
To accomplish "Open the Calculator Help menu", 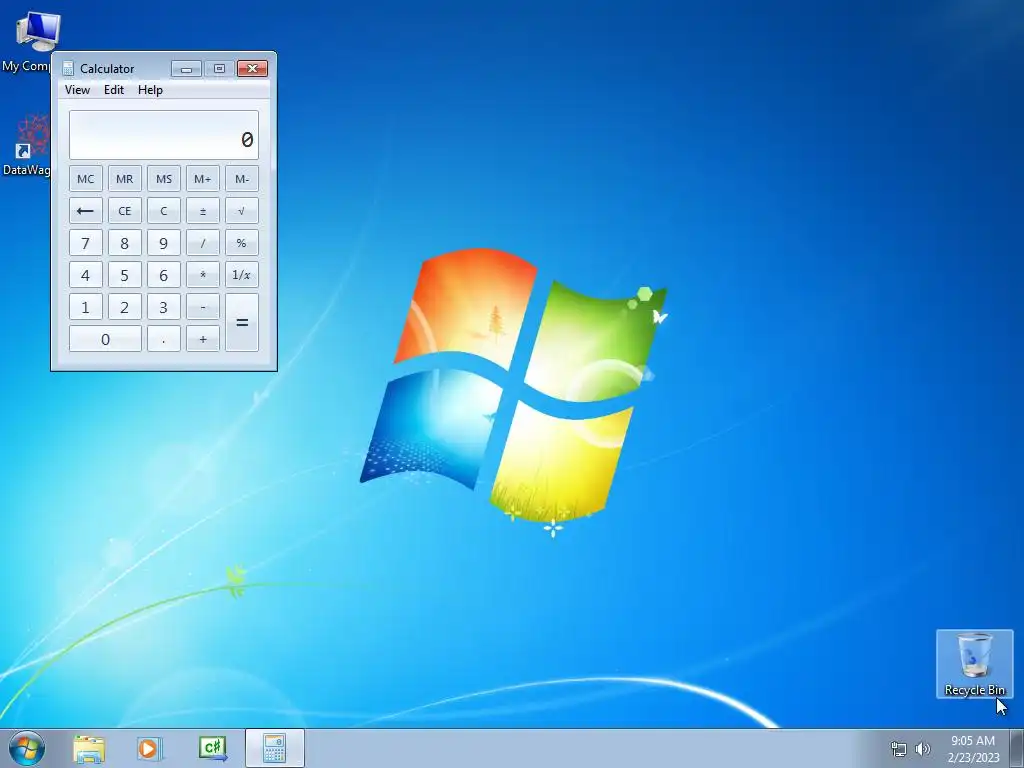I will click(150, 90).
